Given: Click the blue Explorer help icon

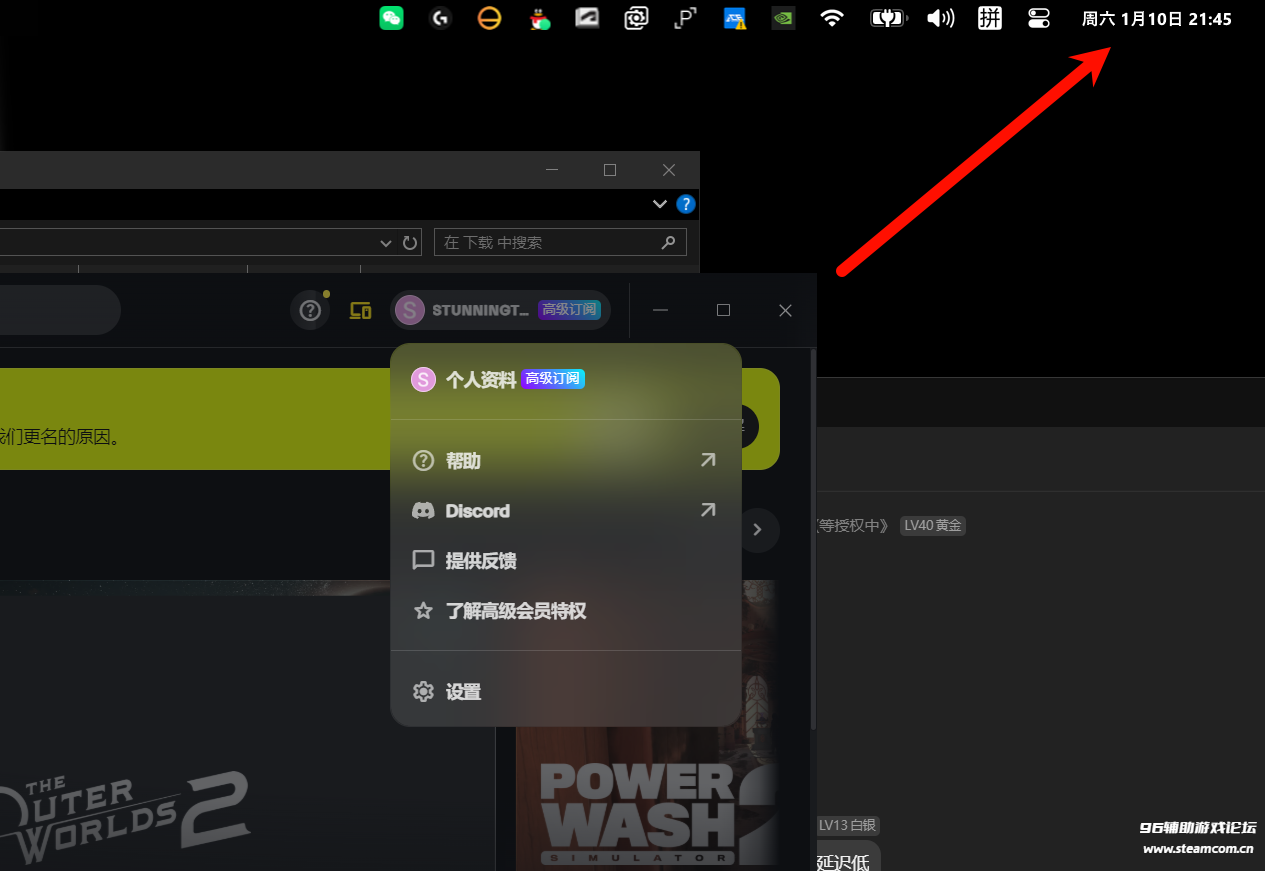Looking at the screenshot, I should (x=685, y=204).
